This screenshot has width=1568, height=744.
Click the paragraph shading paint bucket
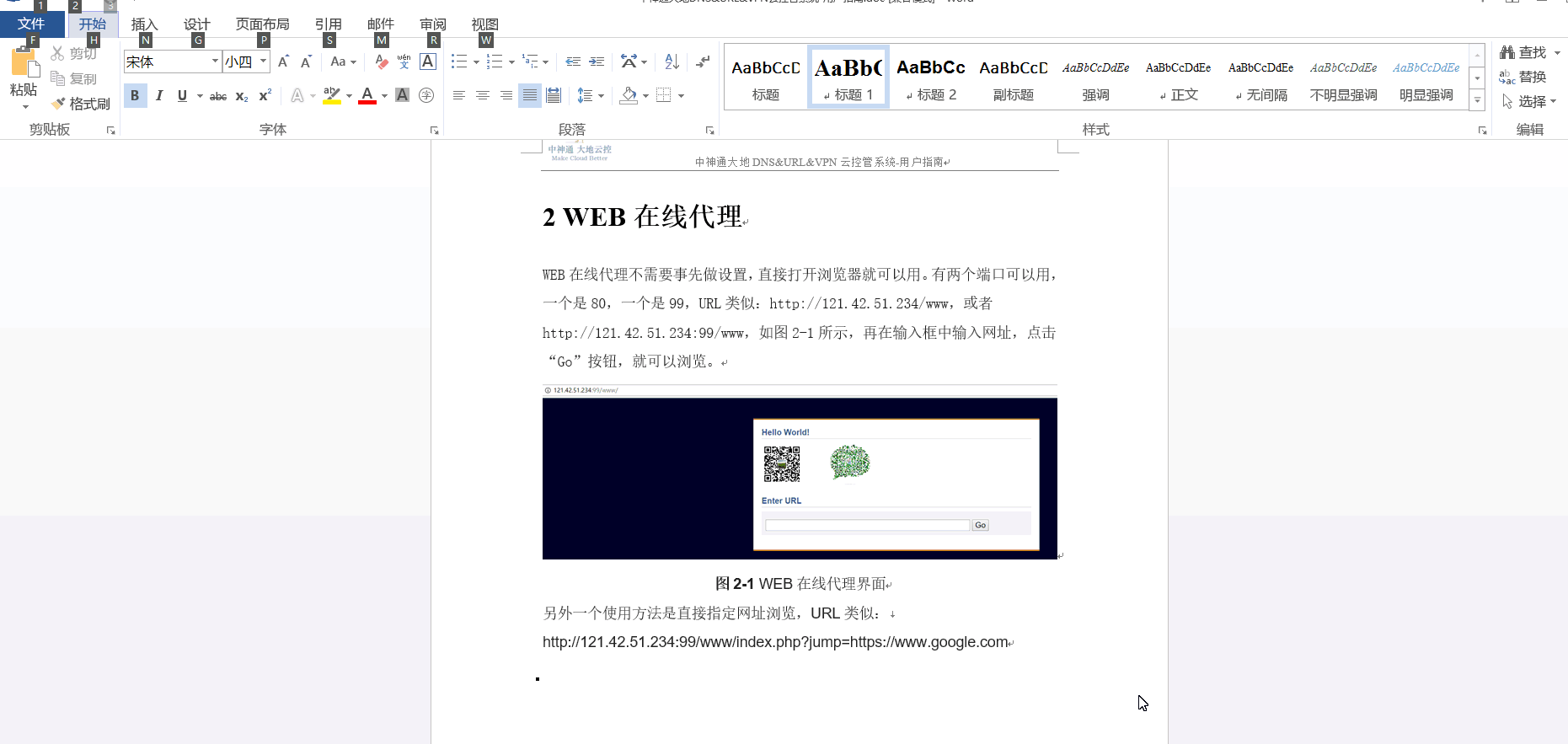[x=629, y=95]
